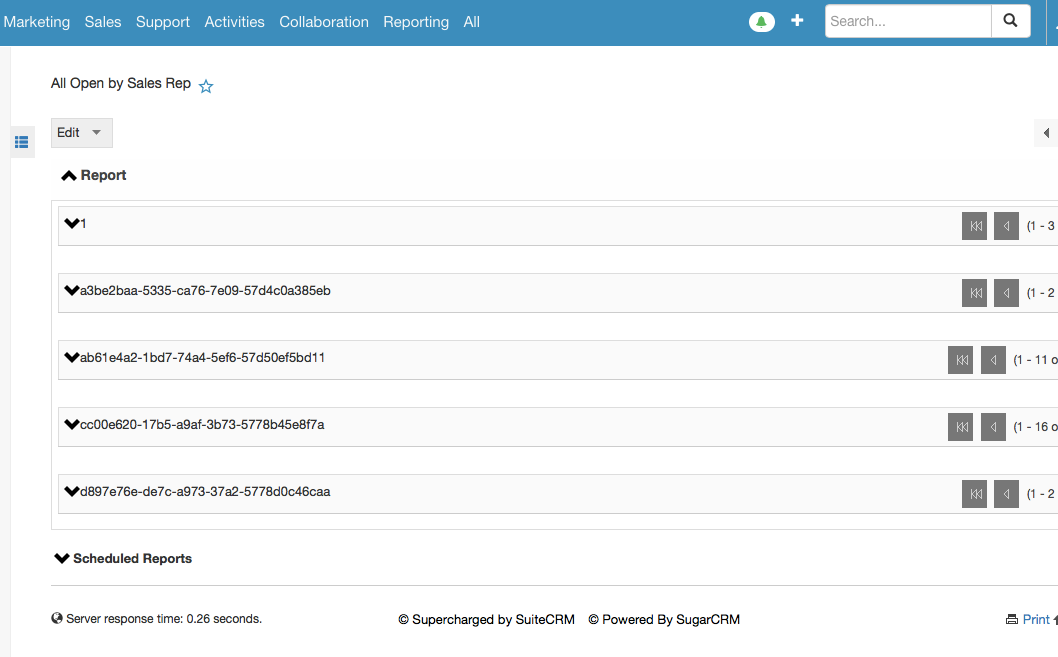The height and width of the screenshot is (657, 1058).
Task: Click the server response time text
Action: 164,619
